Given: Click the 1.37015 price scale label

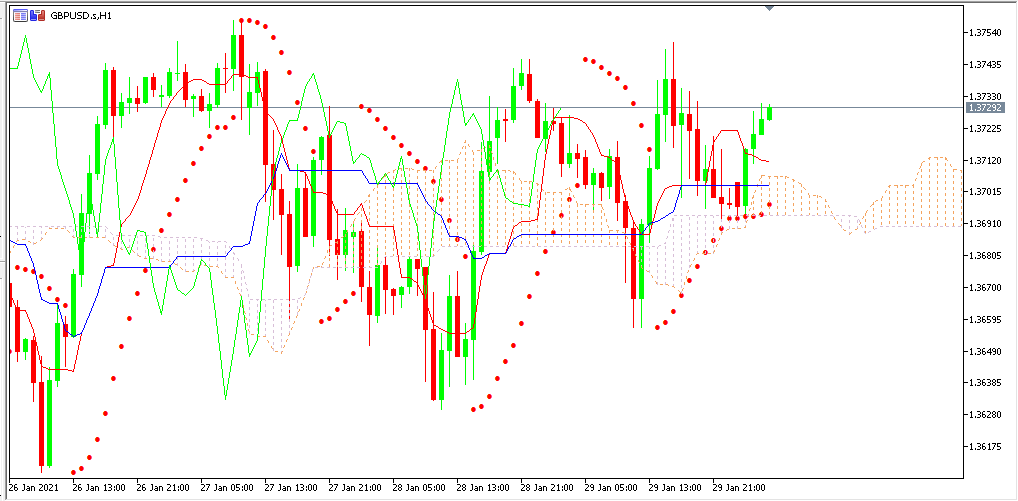Looking at the screenshot, I should point(985,191).
